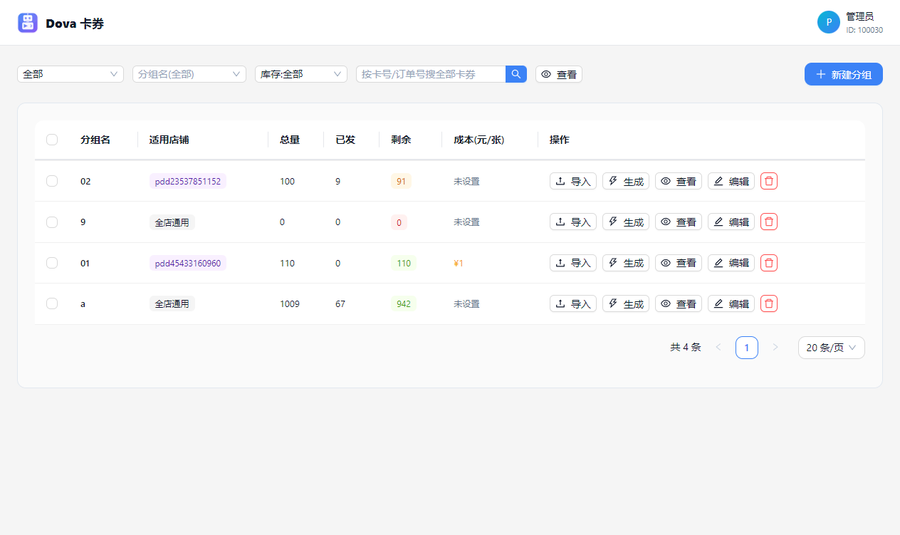The image size is (900, 535).
Task: Import cards into group 01
Action: point(573,263)
